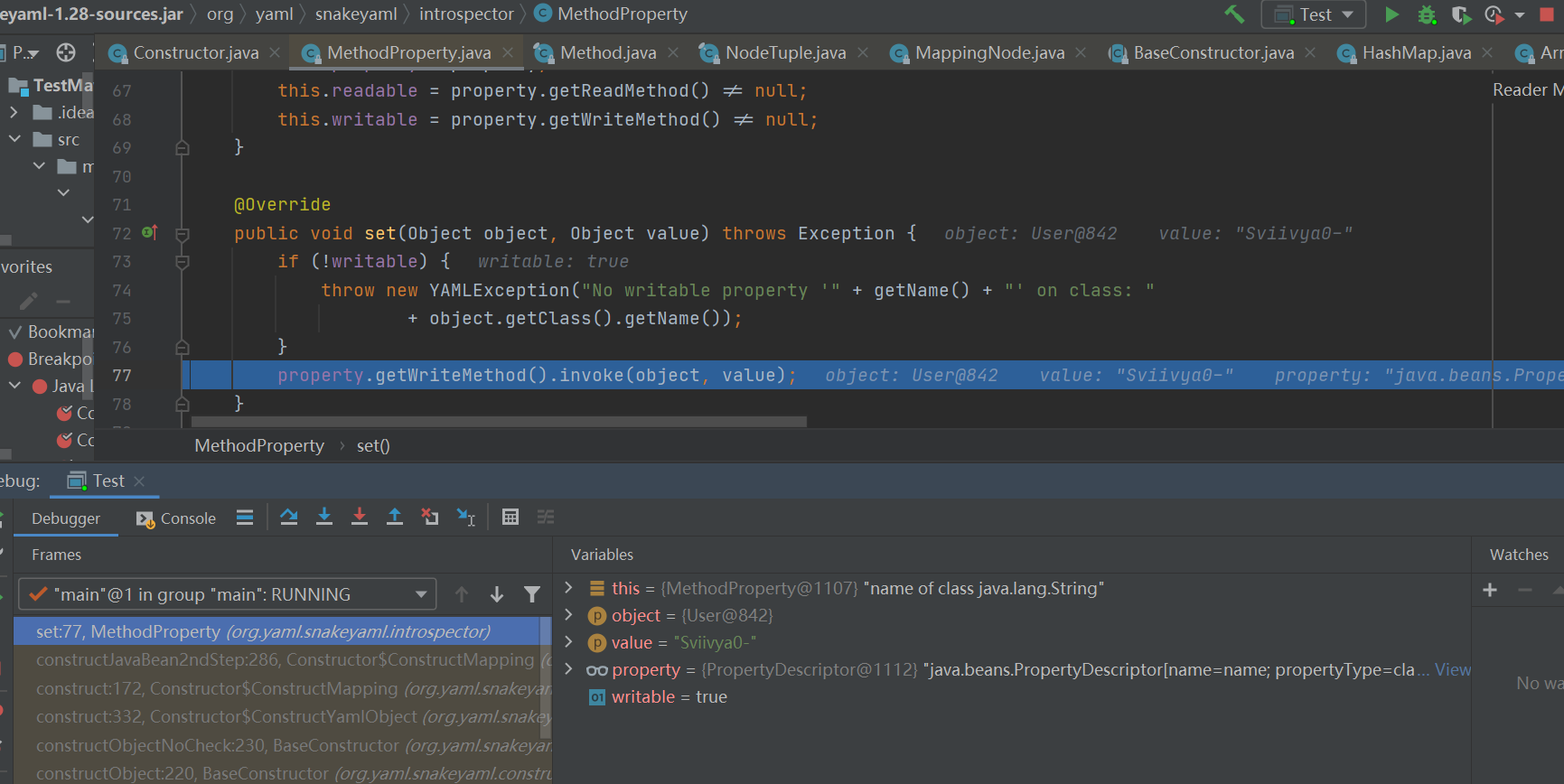Click the Threads layout lines icon

click(x=245, y=518)
